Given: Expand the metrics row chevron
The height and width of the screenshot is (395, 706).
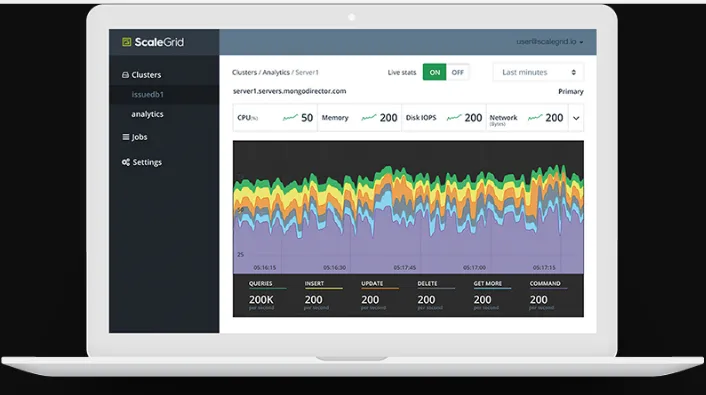Looking at the screenshot, I should [576, 118].
